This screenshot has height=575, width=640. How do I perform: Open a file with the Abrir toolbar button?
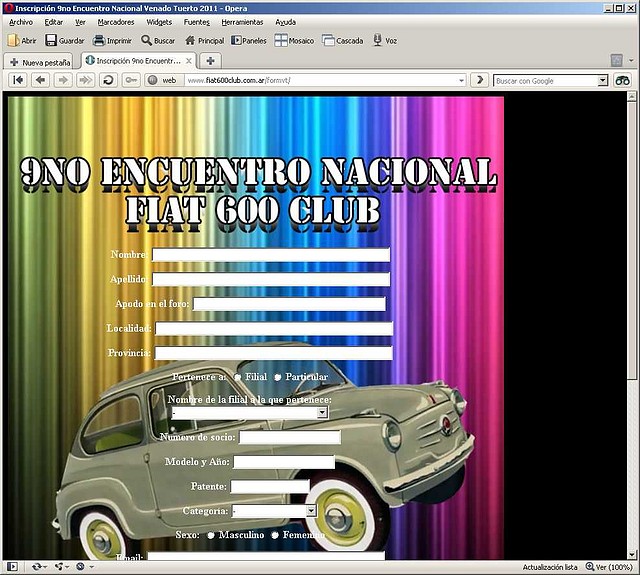tap(22, 40)
